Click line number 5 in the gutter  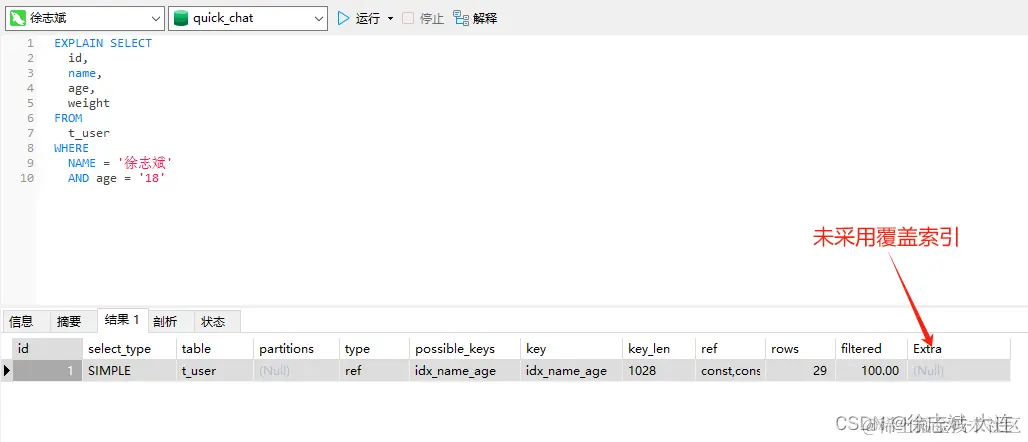[30, 103]
